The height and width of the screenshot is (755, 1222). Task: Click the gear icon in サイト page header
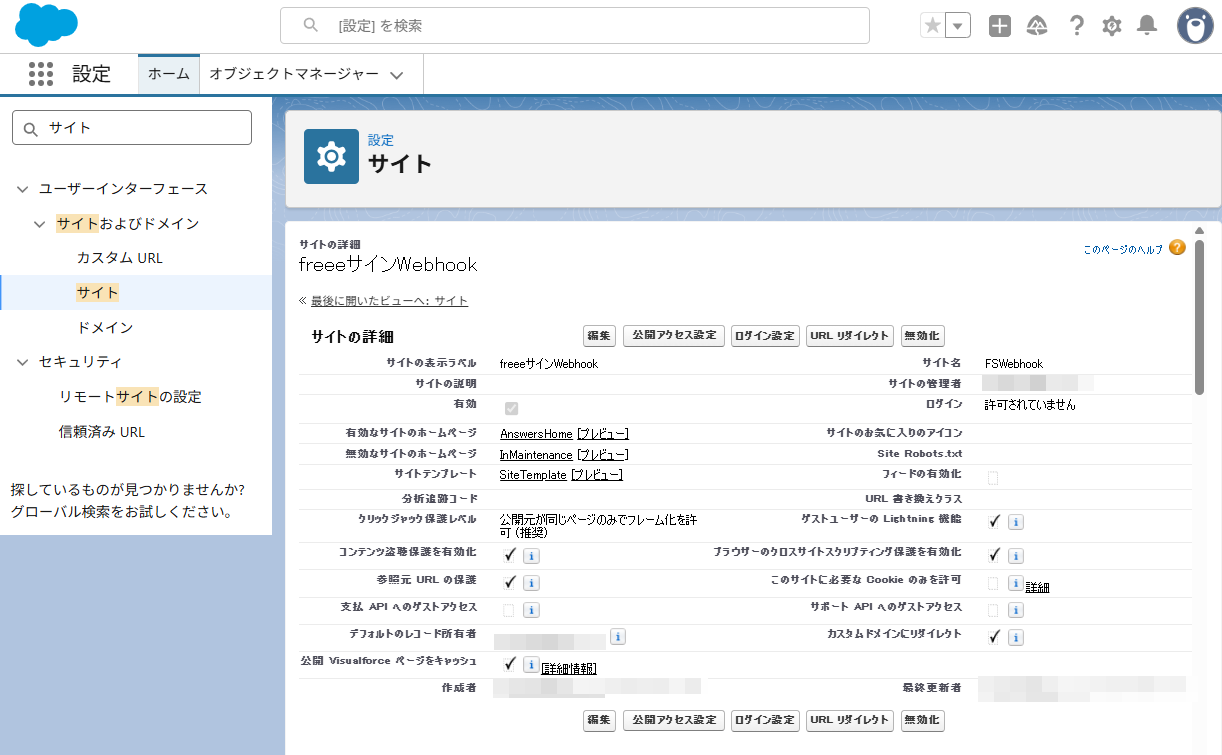[331, 156]
